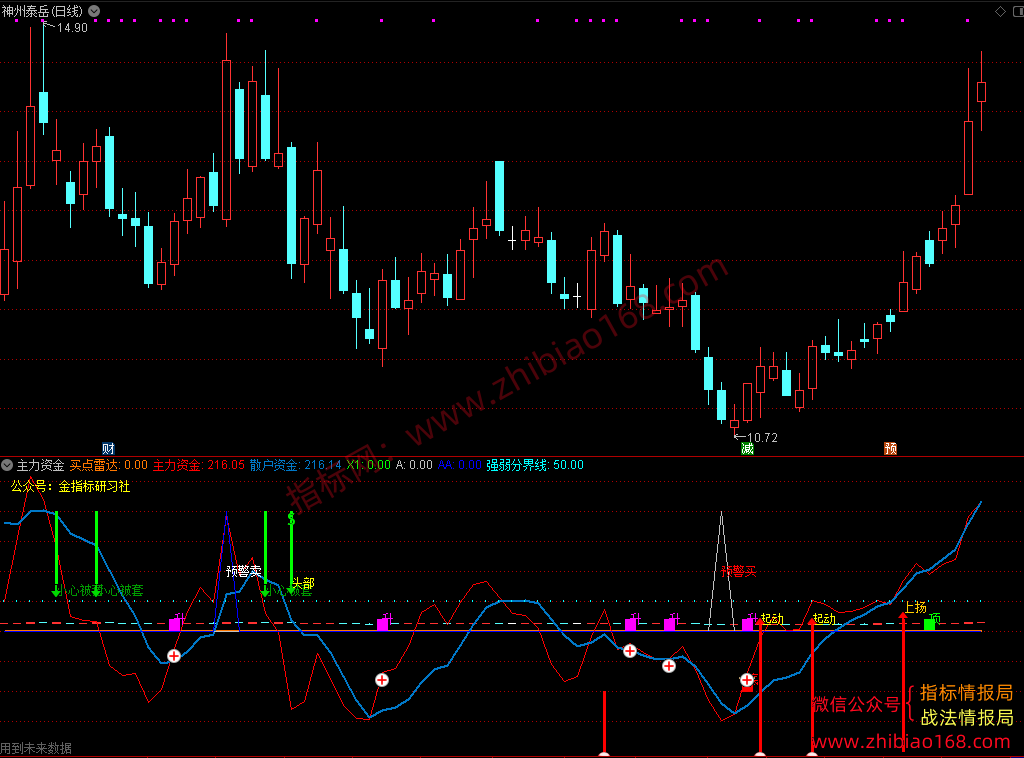The height and width of the screenshot is (758, 1024).
Task: Click the 散户资金: 216.14 value
Action: click(x=296, y=465)
